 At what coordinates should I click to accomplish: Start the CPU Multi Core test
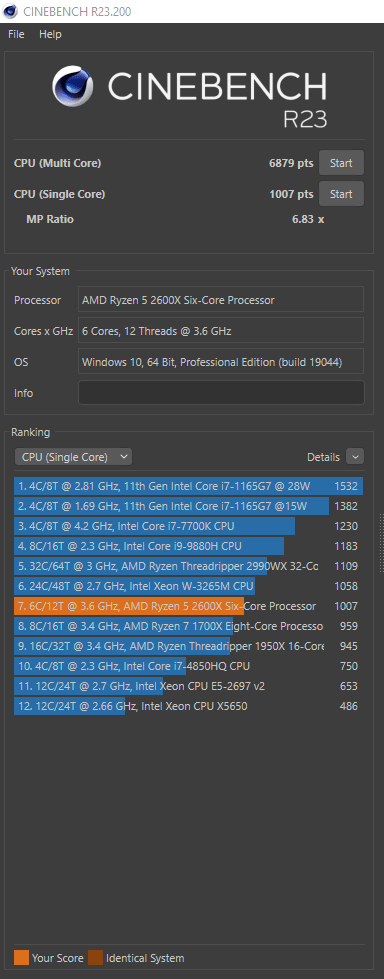tap(341, 163)
